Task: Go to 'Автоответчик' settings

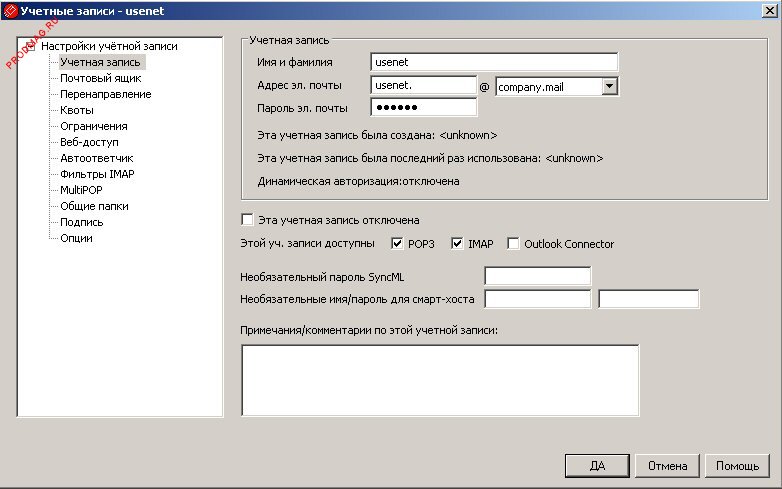Action: click(96, 158)
